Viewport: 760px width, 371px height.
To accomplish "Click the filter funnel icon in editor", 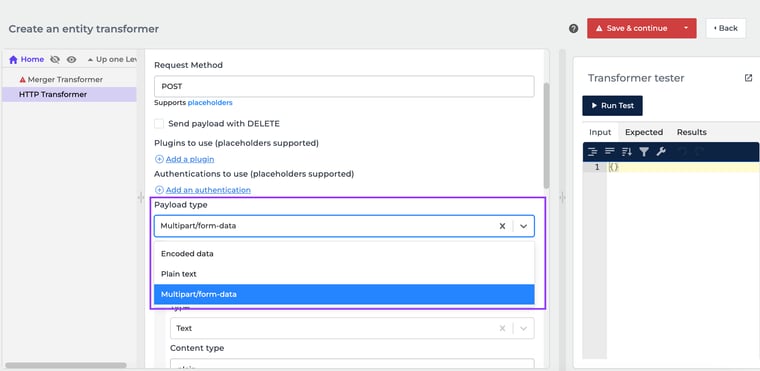I will [x=644, y=152].
